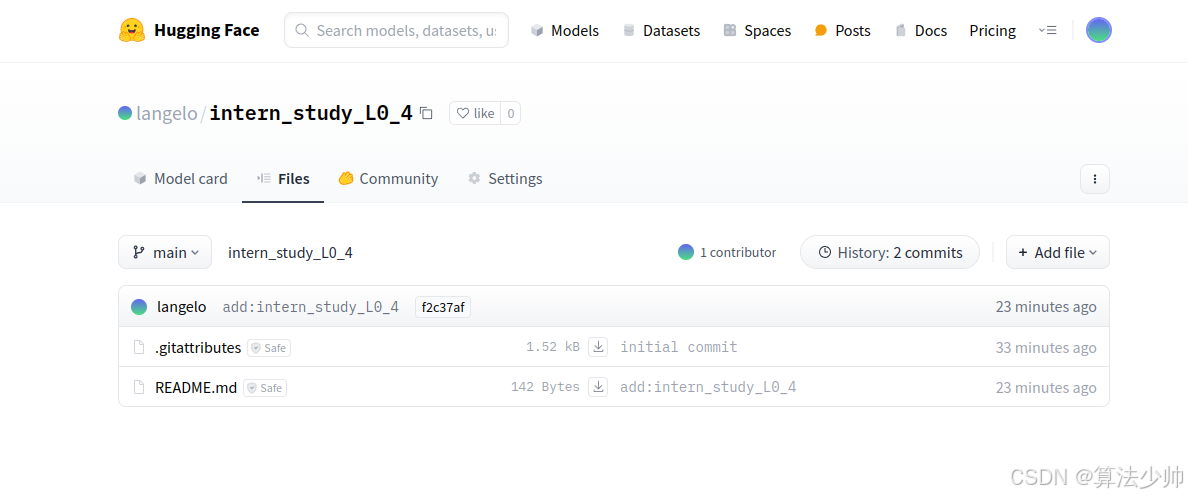Click the avatar in latest commit row
Screen dimensions: 1188x497
(139, 307)
